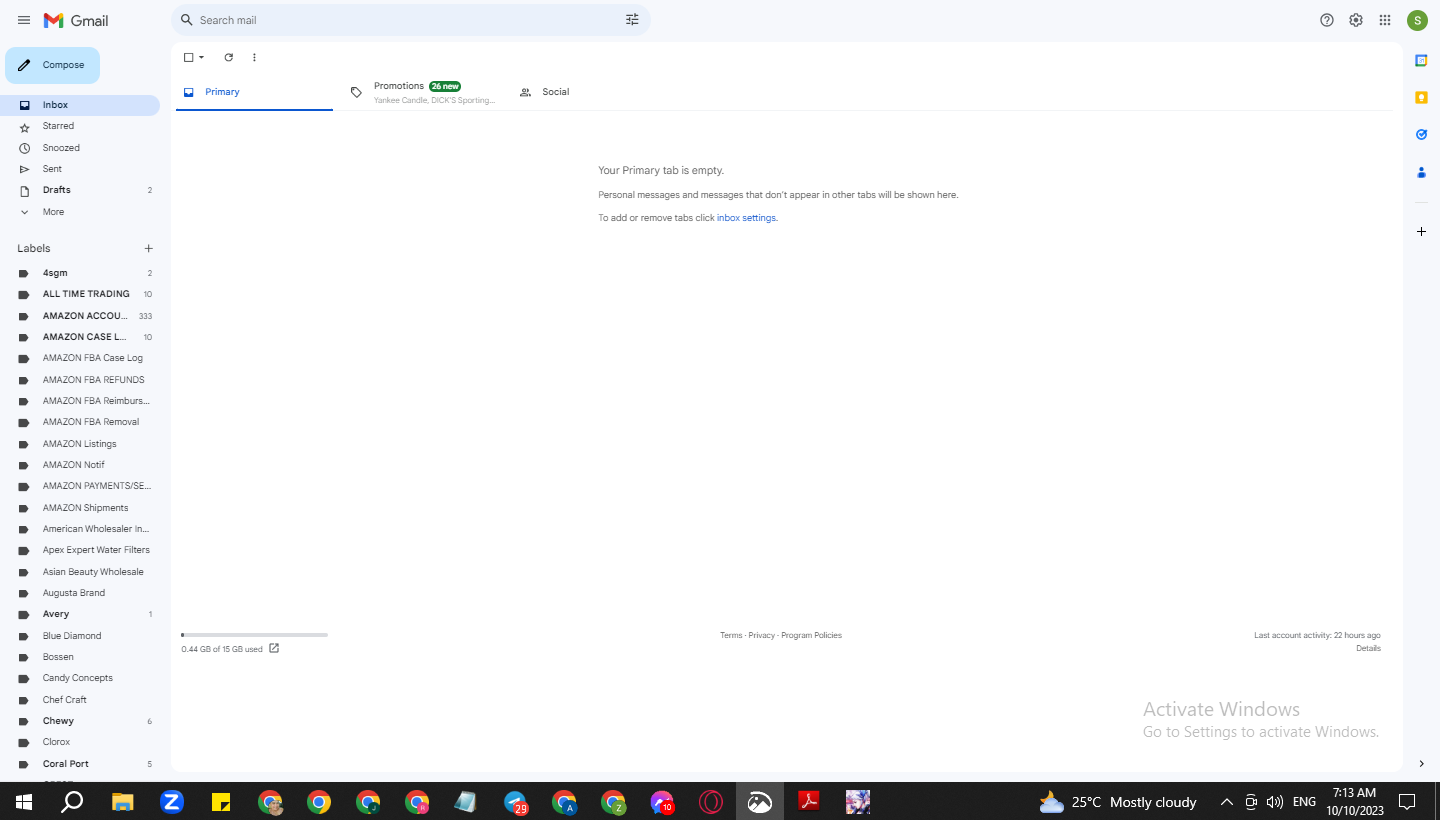Open Messenger from the taskbar
The width and height of the screenshot is (1440, 820).
(x=662, y=802)
